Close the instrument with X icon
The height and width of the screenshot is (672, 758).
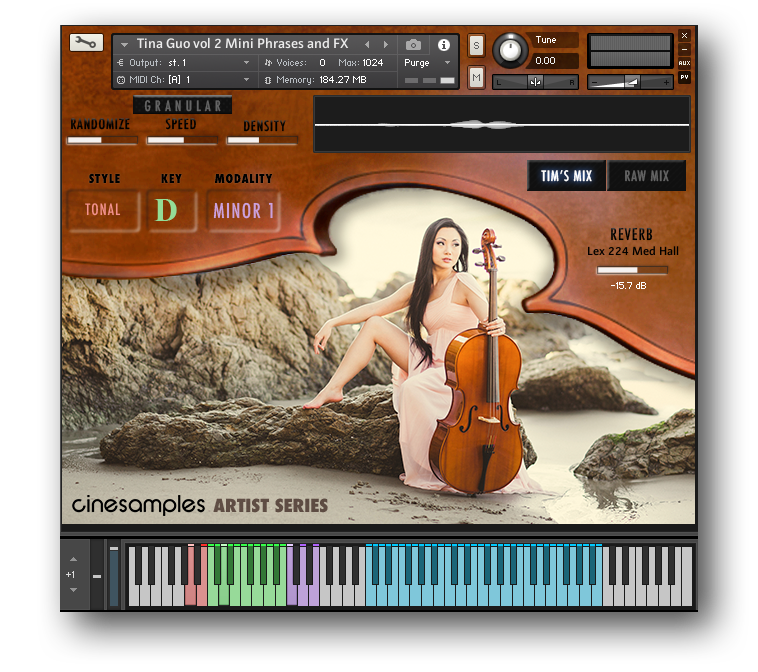tap(684, 35)
